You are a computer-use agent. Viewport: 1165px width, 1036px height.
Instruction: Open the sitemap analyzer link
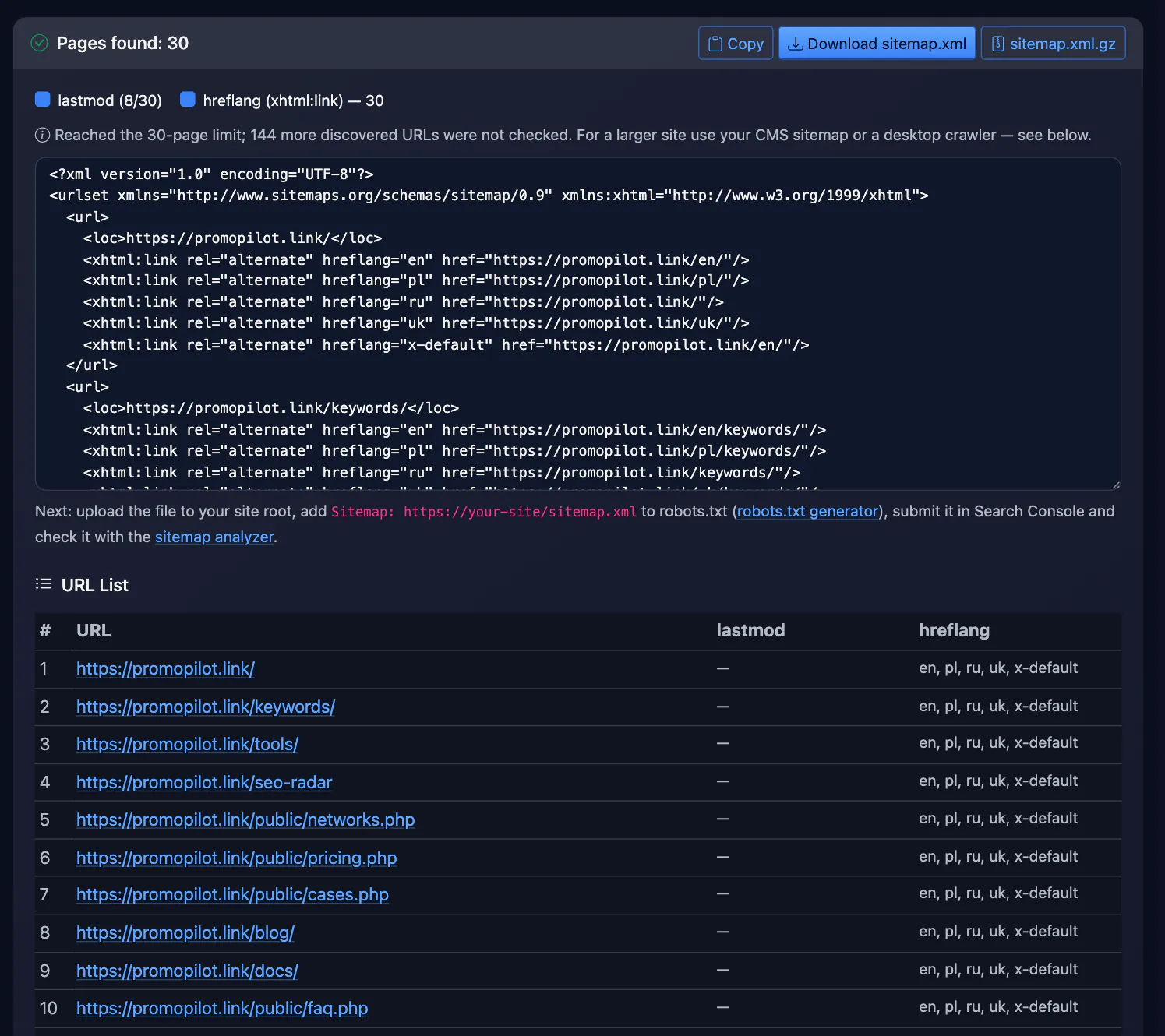click(x=214, y=537)
